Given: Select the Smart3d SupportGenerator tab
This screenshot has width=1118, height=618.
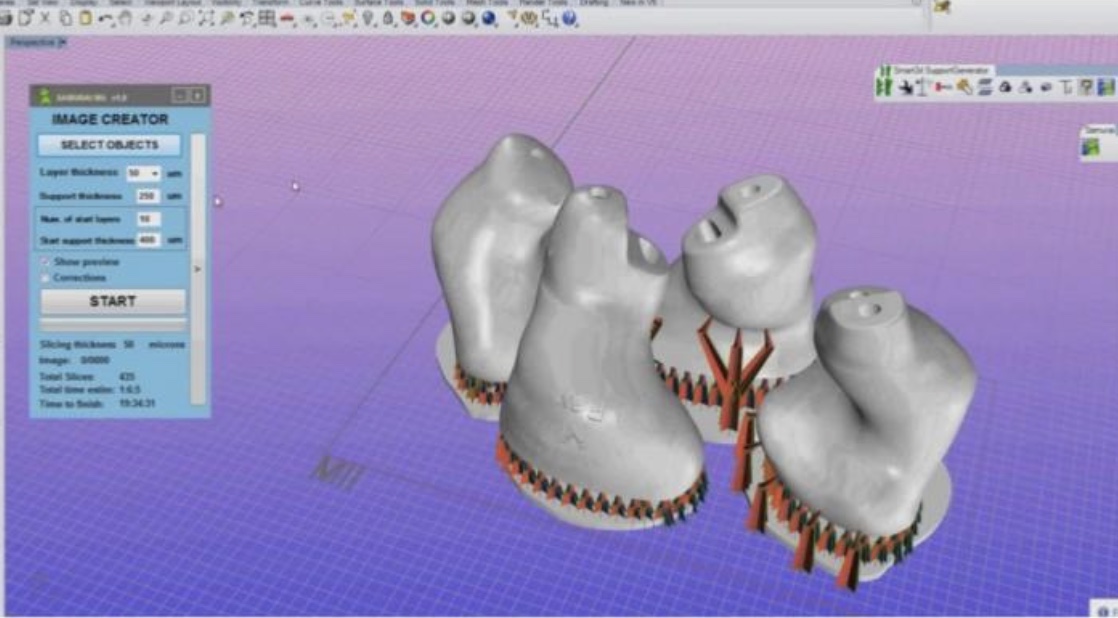Looking at the screenshot, I should pos(936,71).
